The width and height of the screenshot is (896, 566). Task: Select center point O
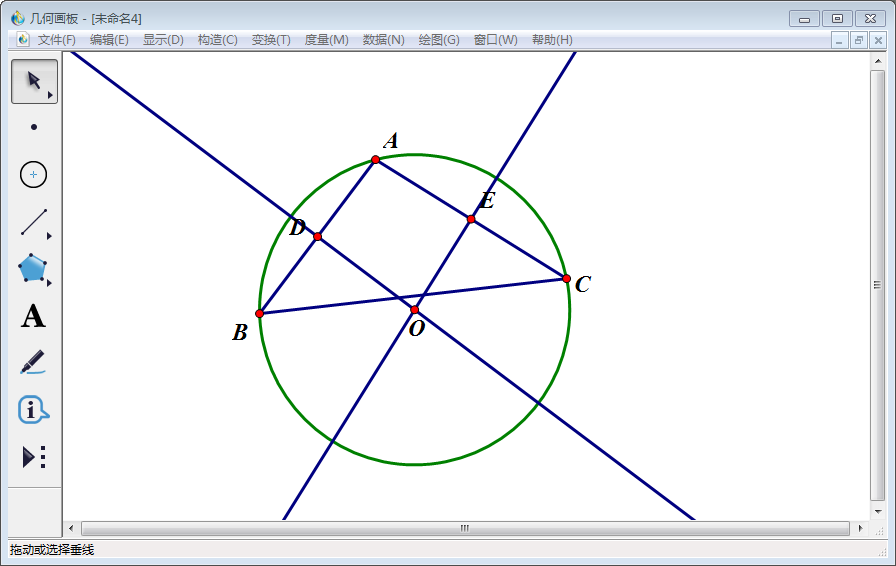click(415, 310)
